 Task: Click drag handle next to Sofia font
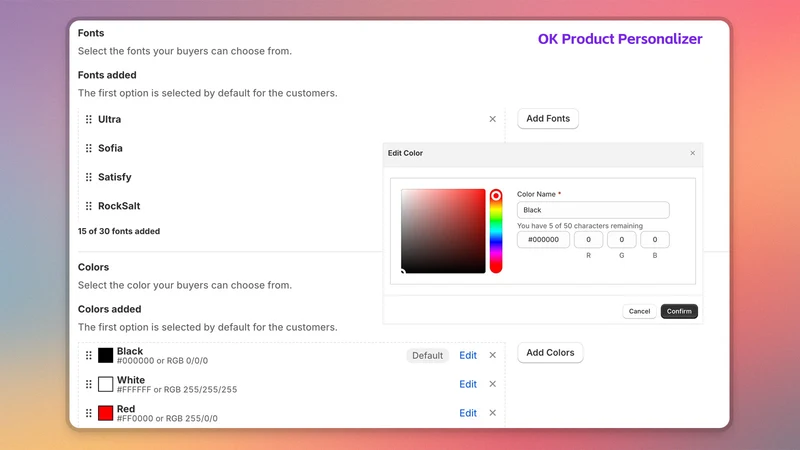(x=89, y=148)
